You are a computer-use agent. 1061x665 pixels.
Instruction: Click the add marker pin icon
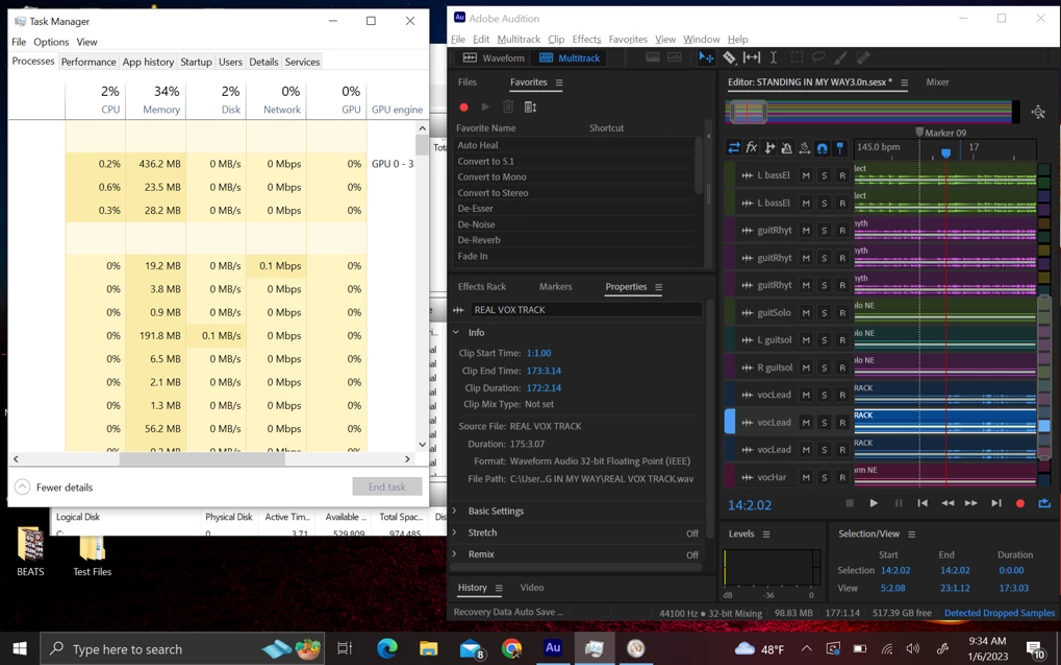tap(840, 147)
